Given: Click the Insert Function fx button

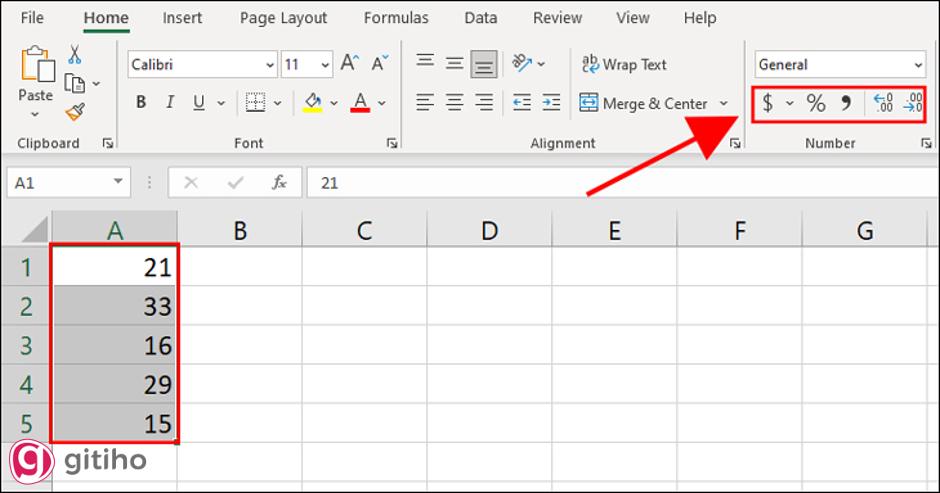Looking at the screenshot, I should point(279,182).
